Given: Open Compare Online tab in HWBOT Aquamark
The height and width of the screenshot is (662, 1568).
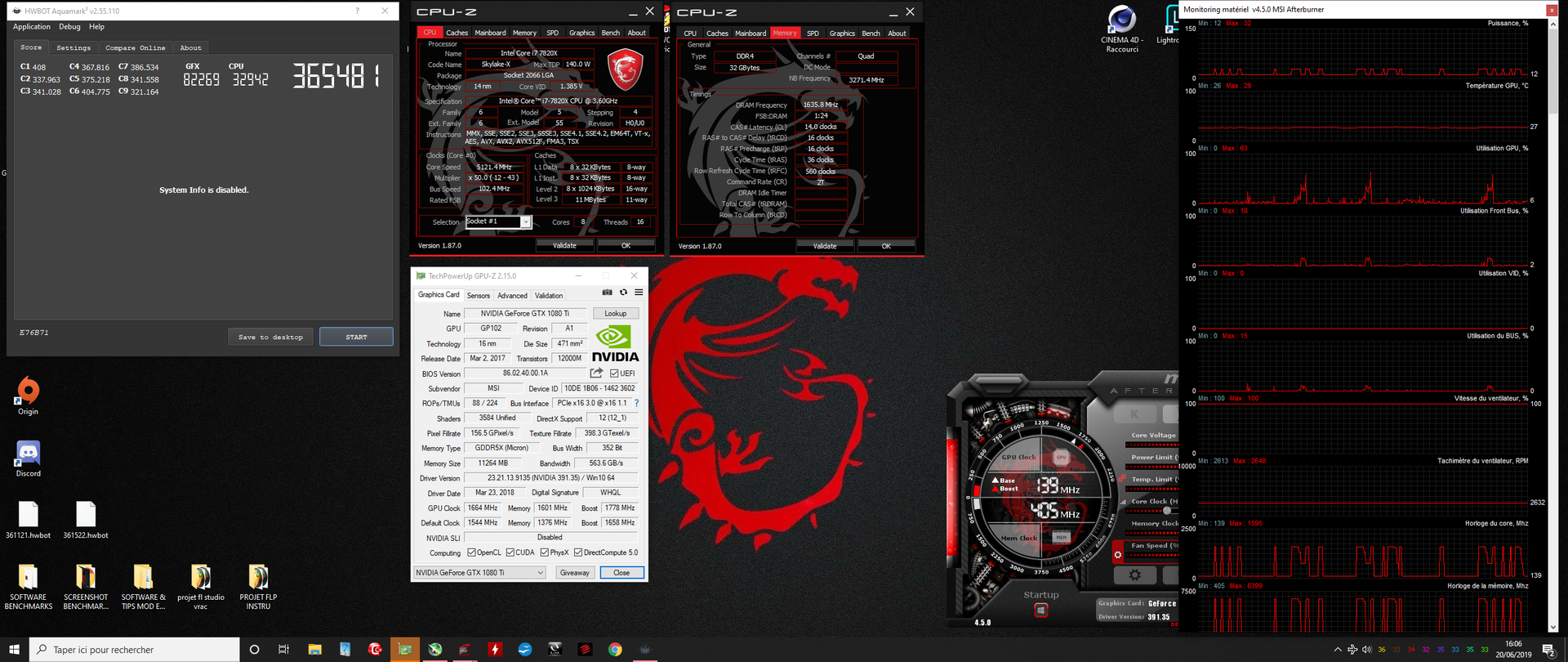Looking at the screenshot, I should (136, 47).
